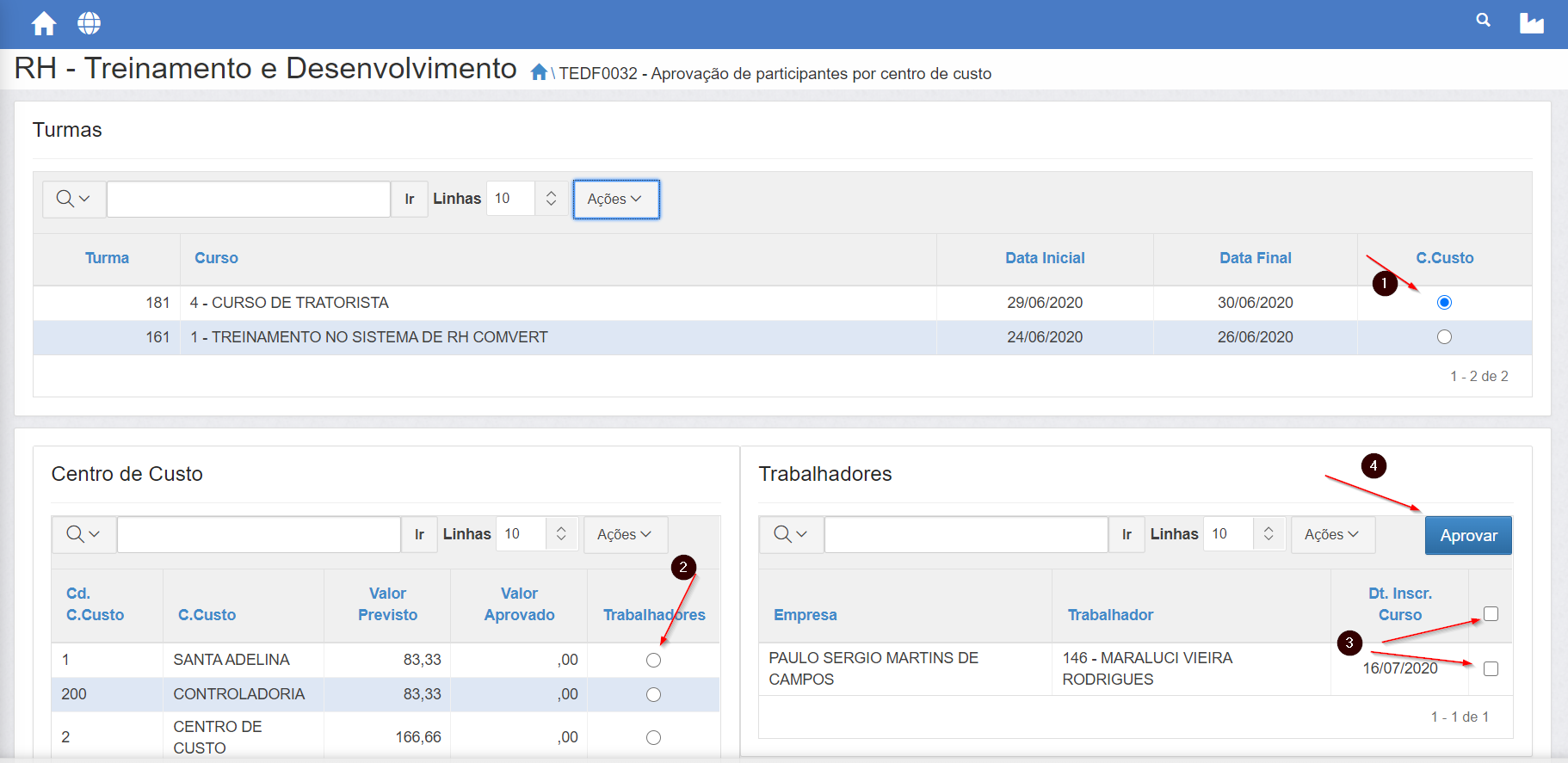Select Trabalhadores radio for CENTRO DE CUSTO
Viewport: 1568px width, 763px height.
[x=653, y=737]
